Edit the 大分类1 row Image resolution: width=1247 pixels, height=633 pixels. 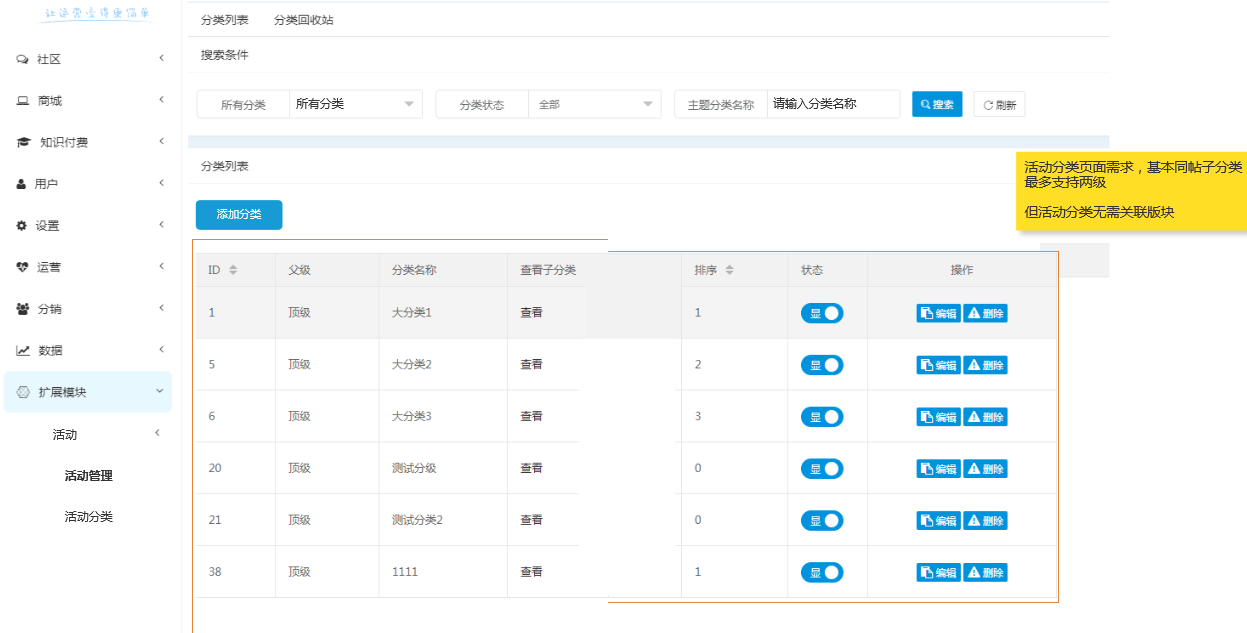939,313
